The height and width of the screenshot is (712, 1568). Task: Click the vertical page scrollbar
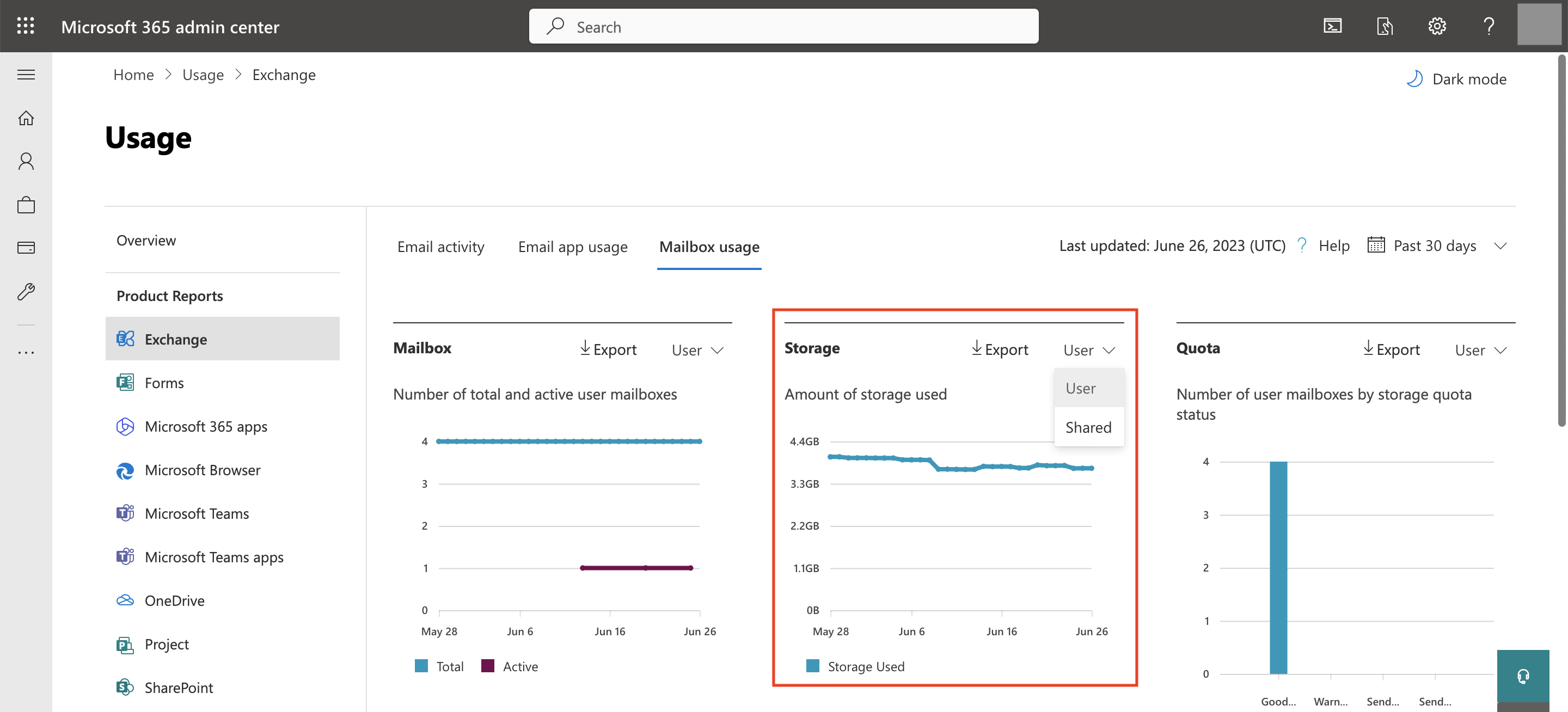[1562, 241]
